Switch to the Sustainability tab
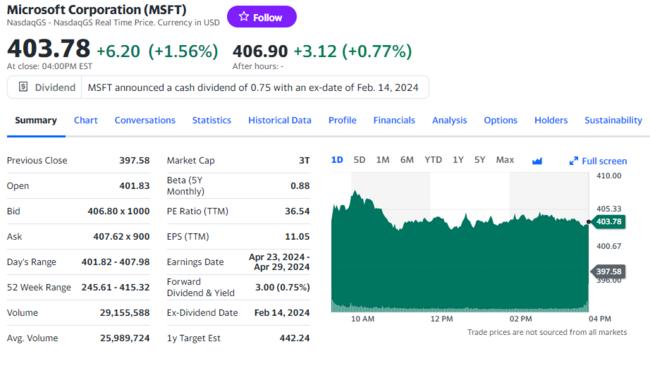 613,120
